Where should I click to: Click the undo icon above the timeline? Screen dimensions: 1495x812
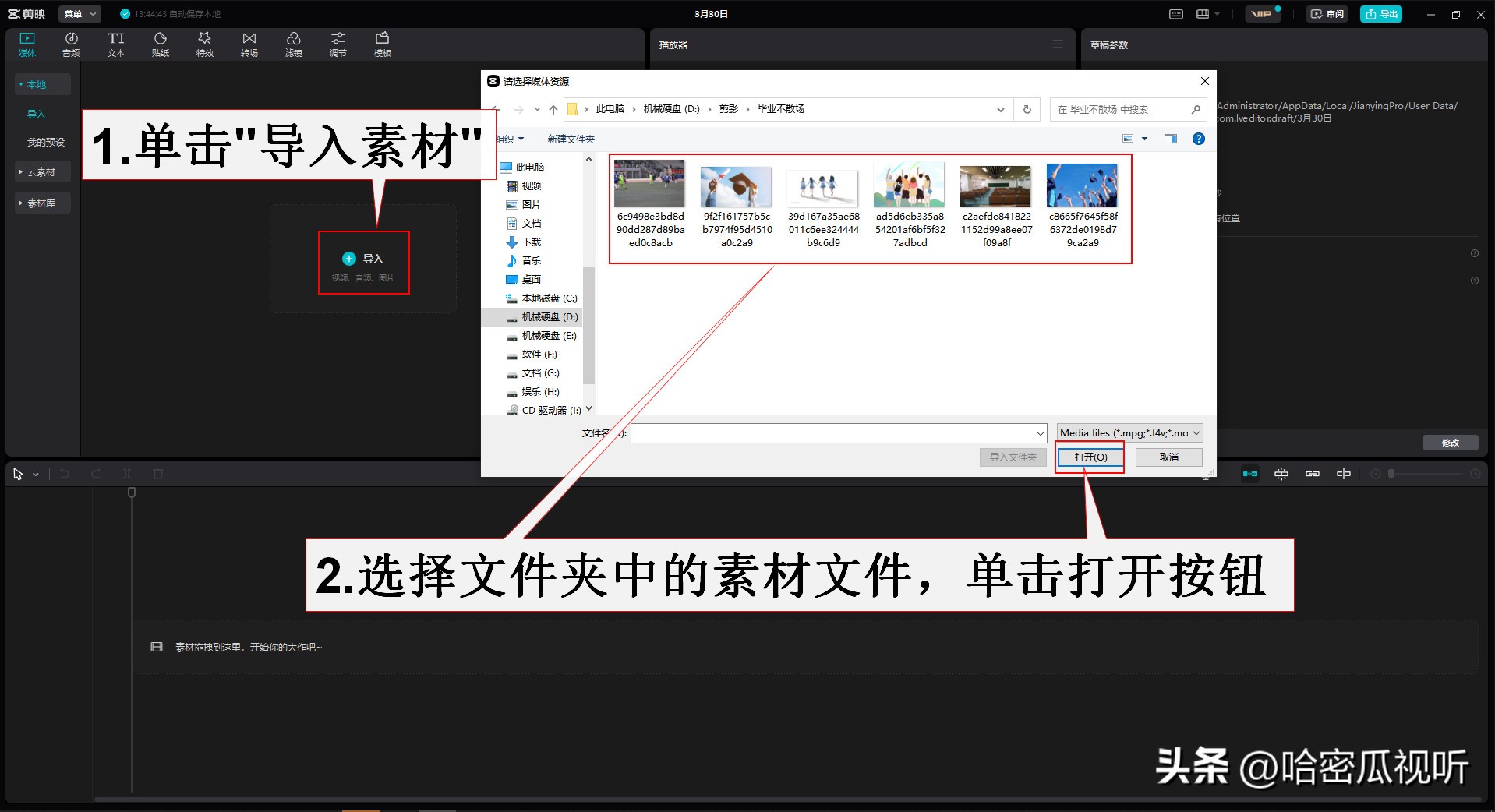[65, 473]
